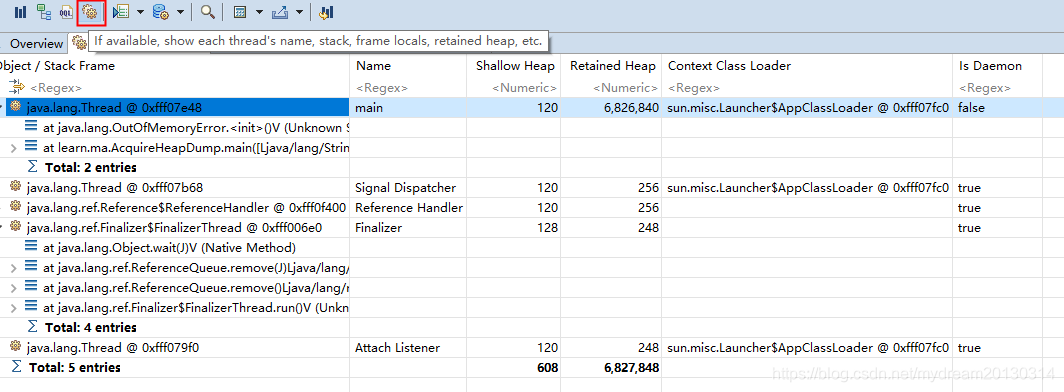Click the Regex filter under Is Daemon
The image size is (1064, 392).
pyautogui.click(x=985, y=88)
